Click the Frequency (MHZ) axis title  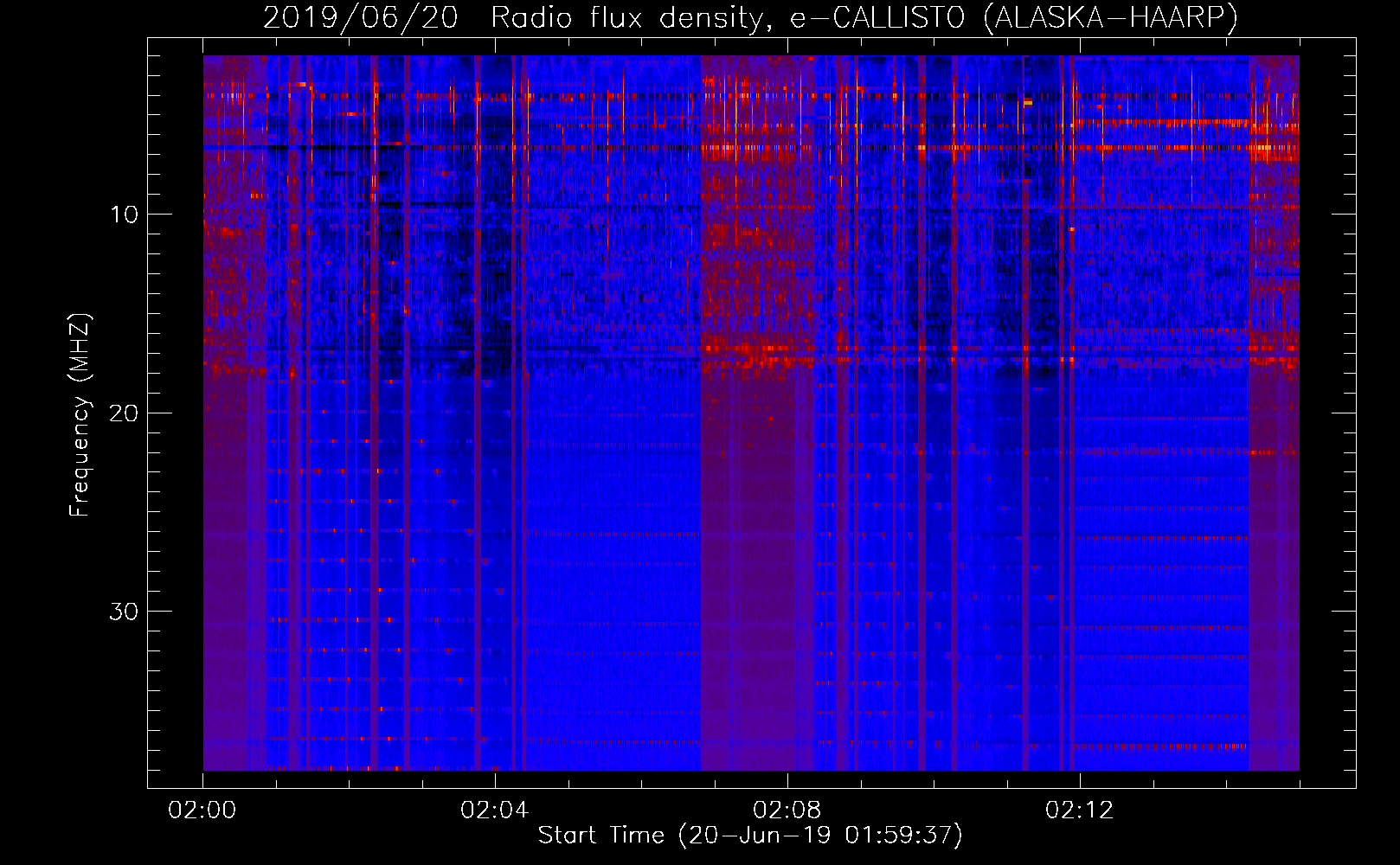[80, 415]
